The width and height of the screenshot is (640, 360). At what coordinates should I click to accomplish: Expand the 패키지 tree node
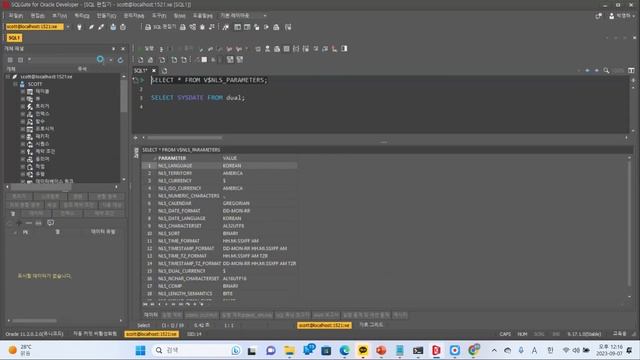(x=23, y=136)
